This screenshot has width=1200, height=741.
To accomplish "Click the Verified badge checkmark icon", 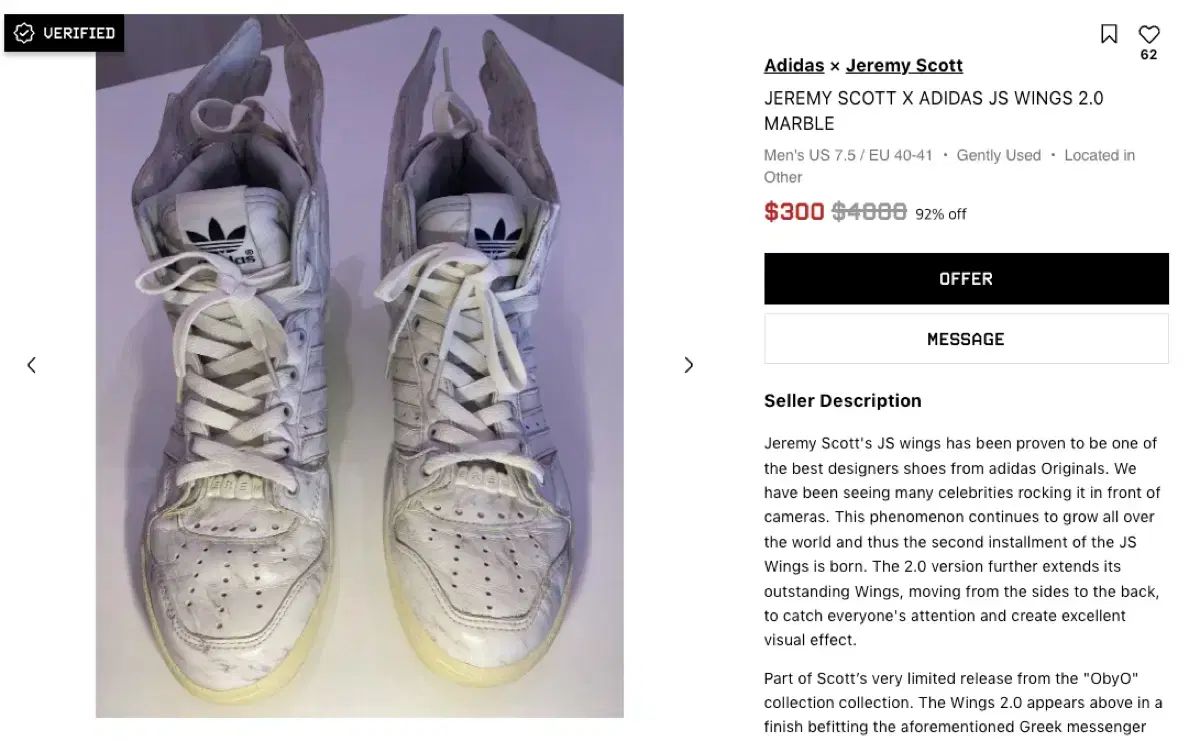I will 25,33.
